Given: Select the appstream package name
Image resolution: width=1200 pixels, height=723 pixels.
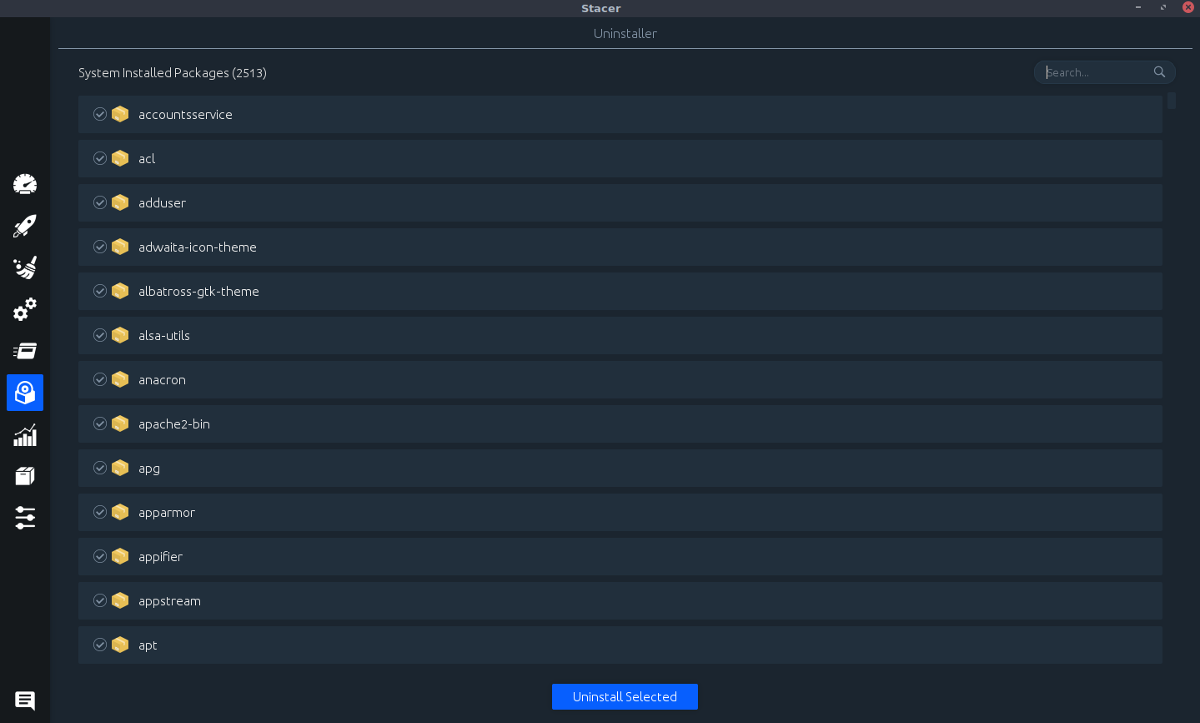Looking at the screenshot, I should (x=170, y=601).
